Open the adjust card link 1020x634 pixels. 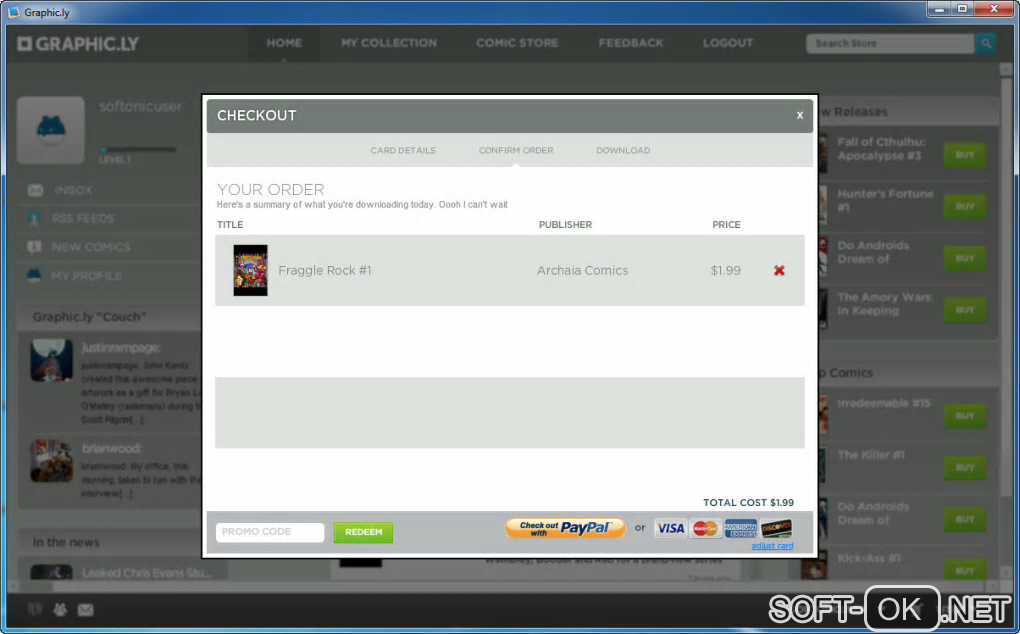coord(772,546)
